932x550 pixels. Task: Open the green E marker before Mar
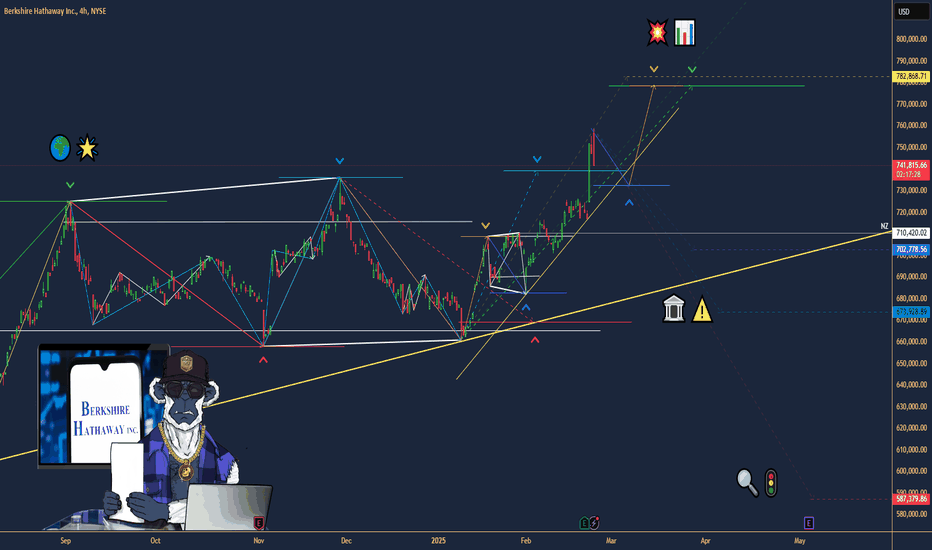pos(584,523)
